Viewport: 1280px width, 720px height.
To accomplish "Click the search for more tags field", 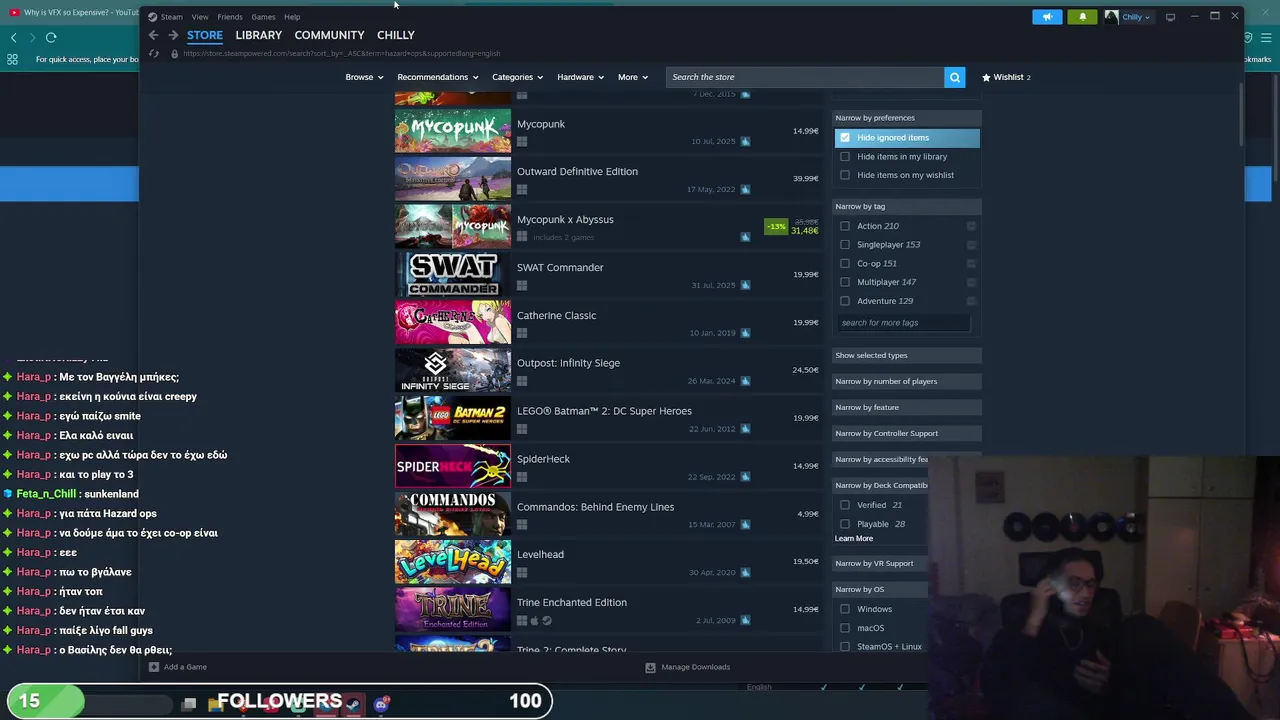I will pos(903,323).
